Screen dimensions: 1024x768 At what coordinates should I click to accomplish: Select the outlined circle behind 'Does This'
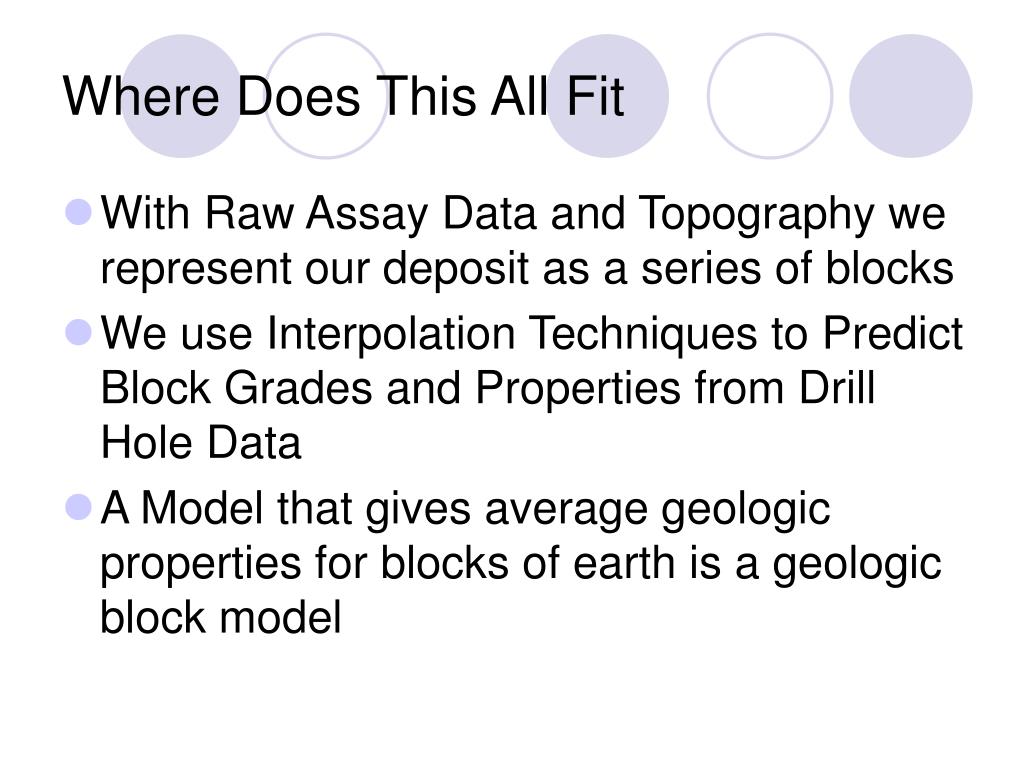click(326, 96)
